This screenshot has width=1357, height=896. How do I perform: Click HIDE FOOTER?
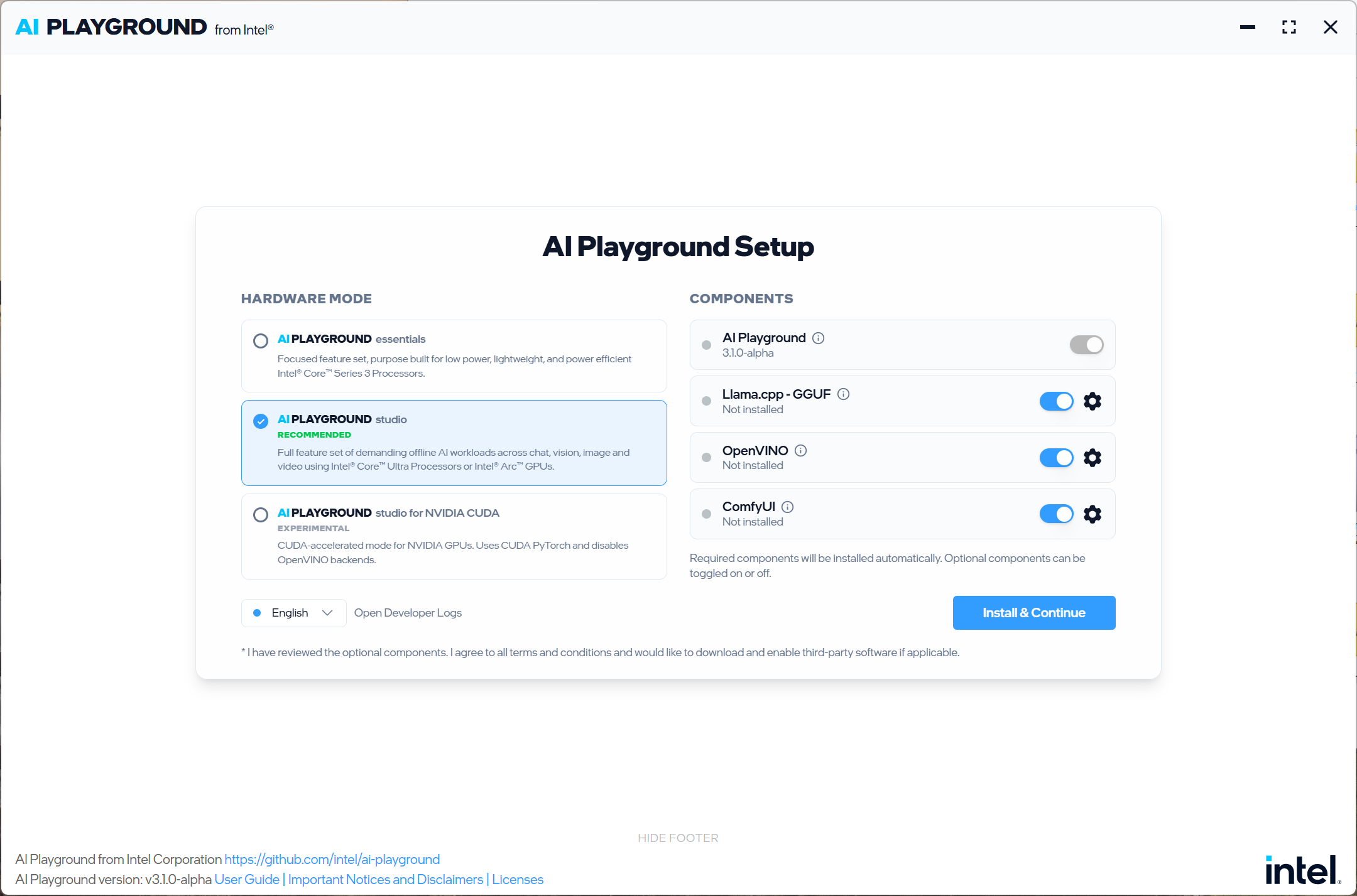[678, 838]
